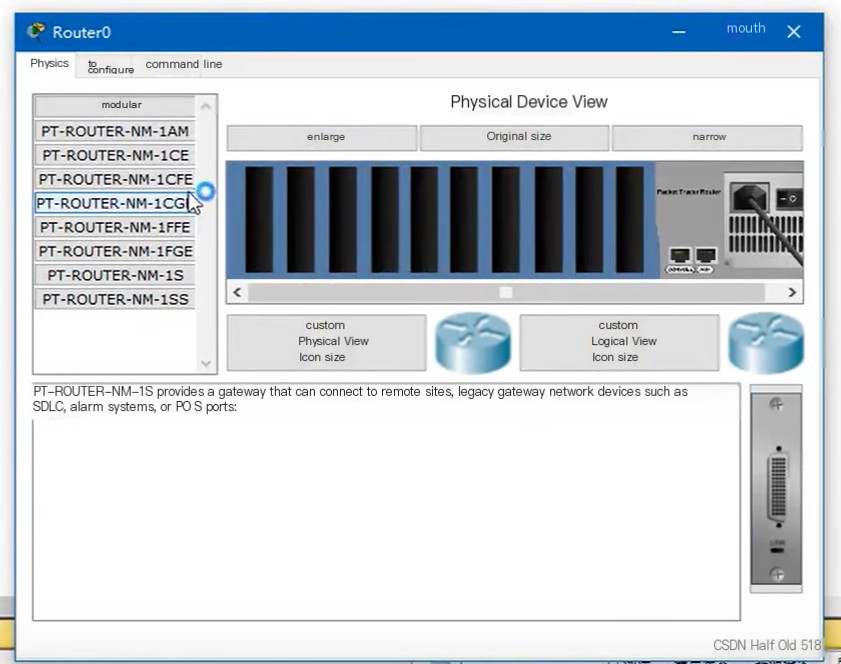Select the PT-ROUTER-NM-1FGE module

pyautogui.click(x=115, y=251)
